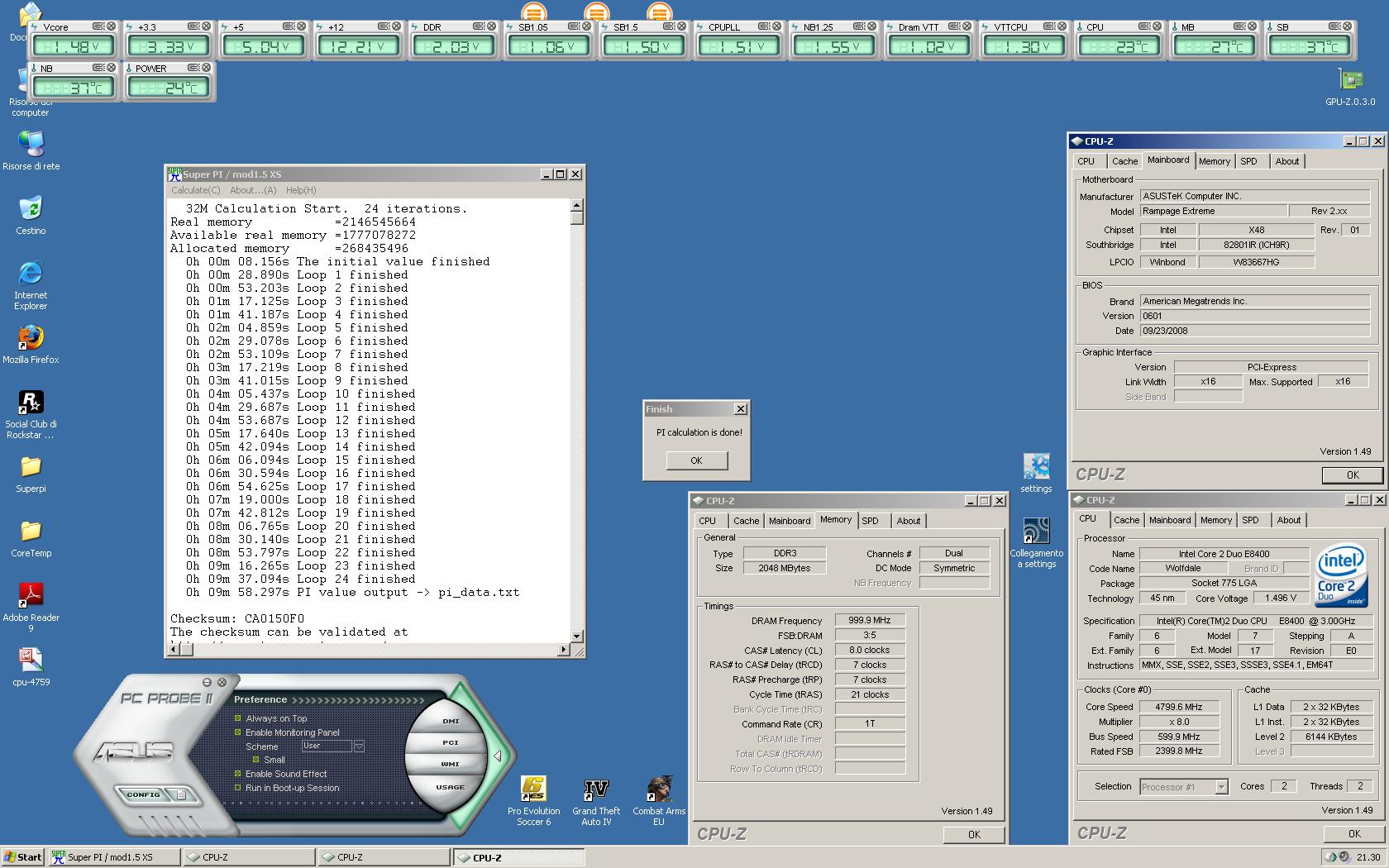The width and height of the screenshot is (1389, 868).
Task: Click the round minimize icon on PC Probe II
Action: [x=208, y=683]
